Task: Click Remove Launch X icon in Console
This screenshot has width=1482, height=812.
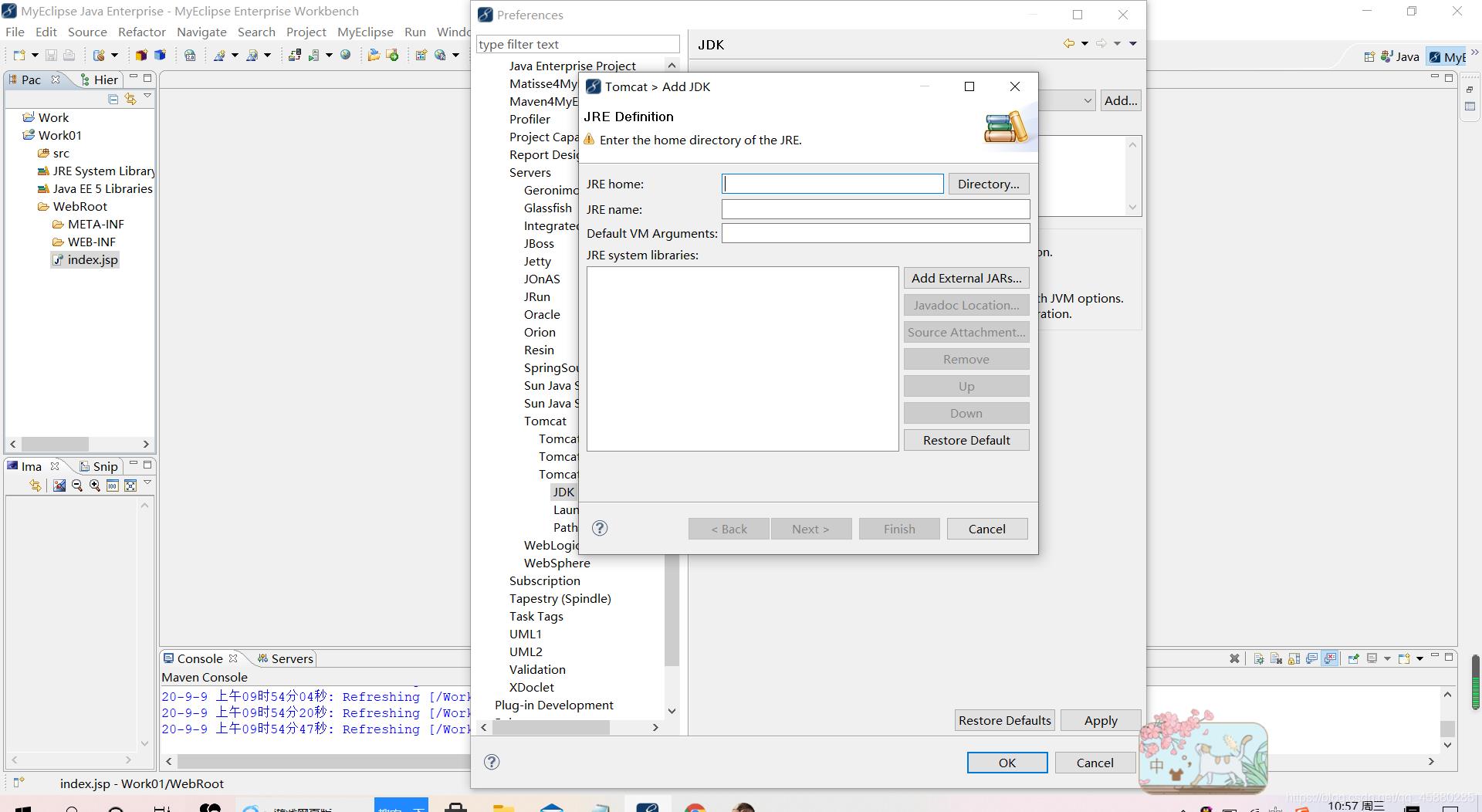Action: coord(1234,658)
